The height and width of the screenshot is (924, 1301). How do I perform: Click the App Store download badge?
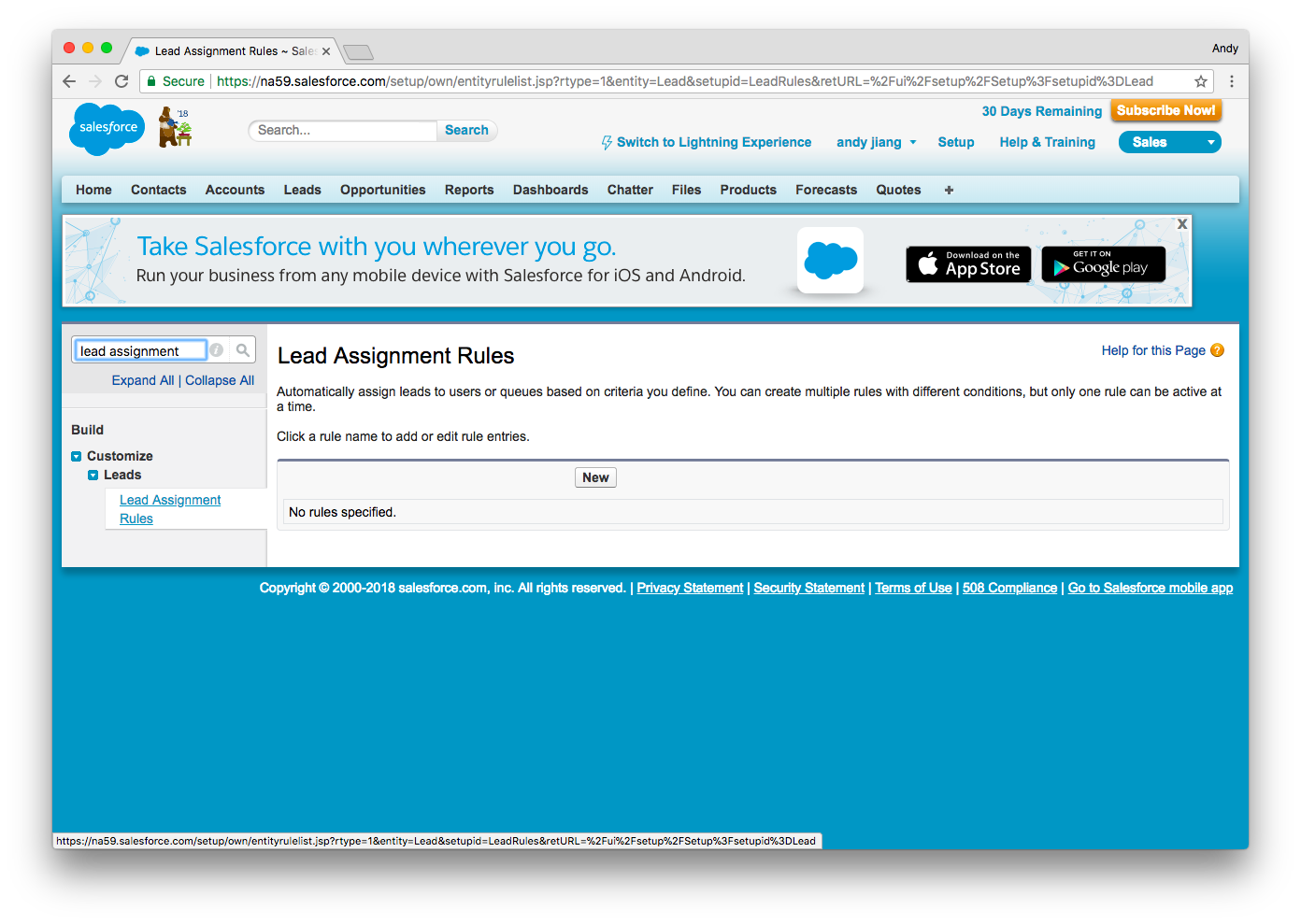coord(968,264)
